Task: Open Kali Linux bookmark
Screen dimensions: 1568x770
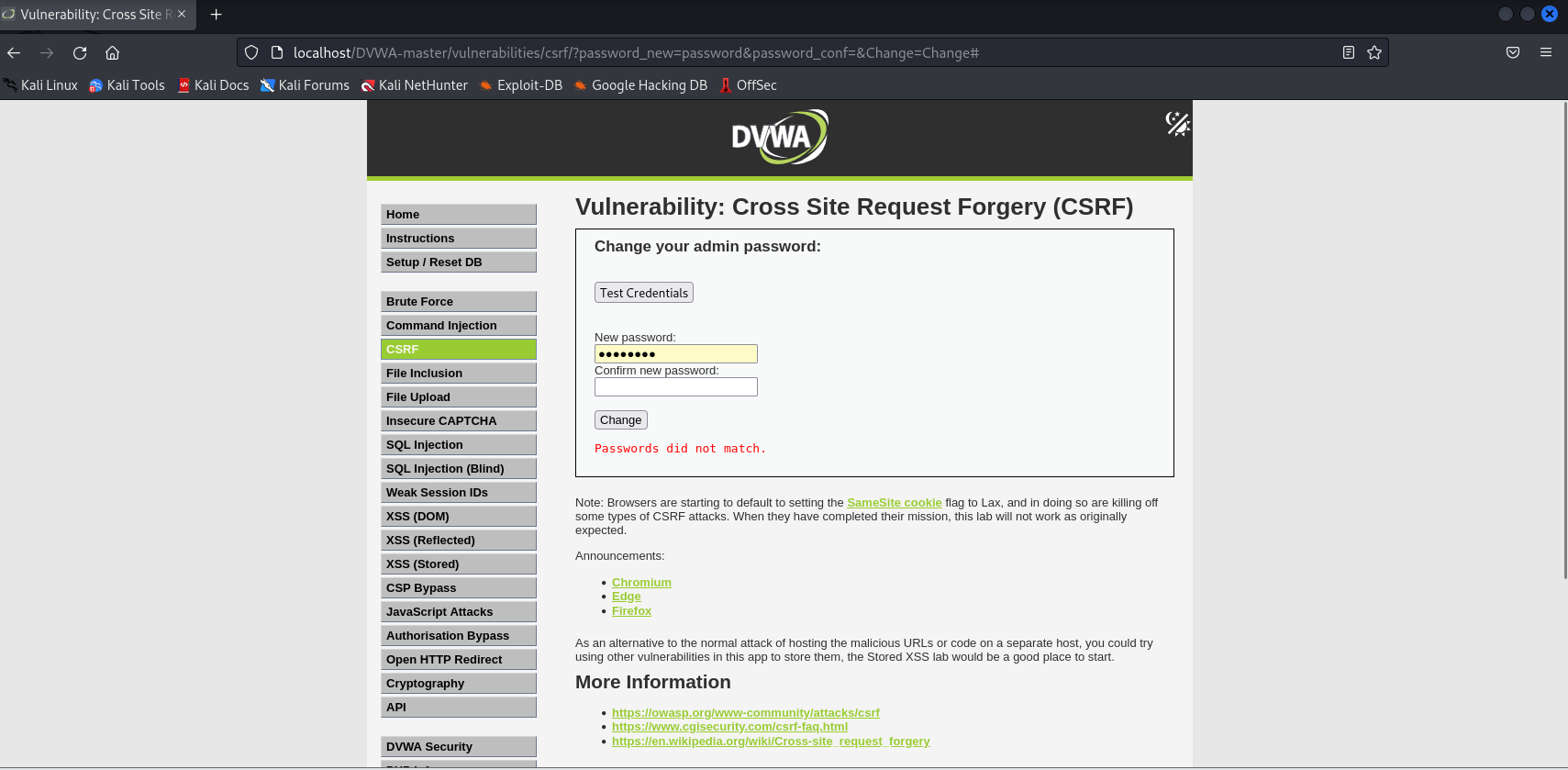Action: click(x=39, y=85)
